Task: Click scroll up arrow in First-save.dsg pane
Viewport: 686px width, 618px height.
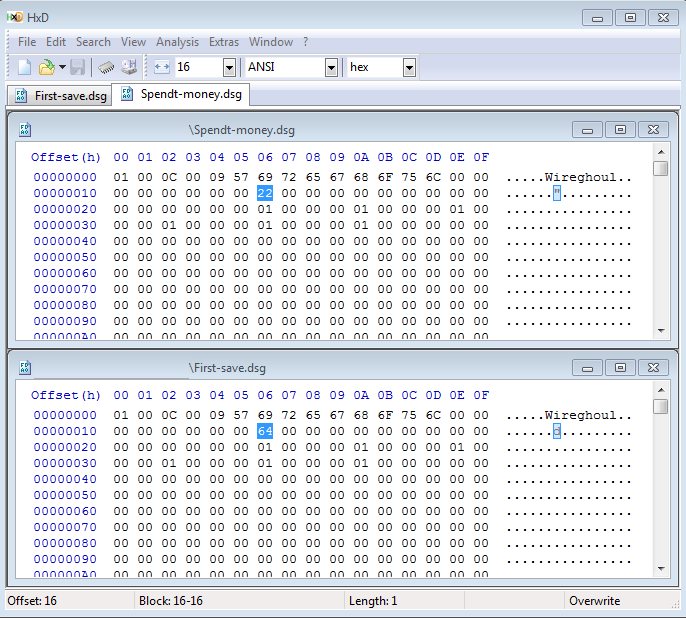Action: click(x=661, y=390)
